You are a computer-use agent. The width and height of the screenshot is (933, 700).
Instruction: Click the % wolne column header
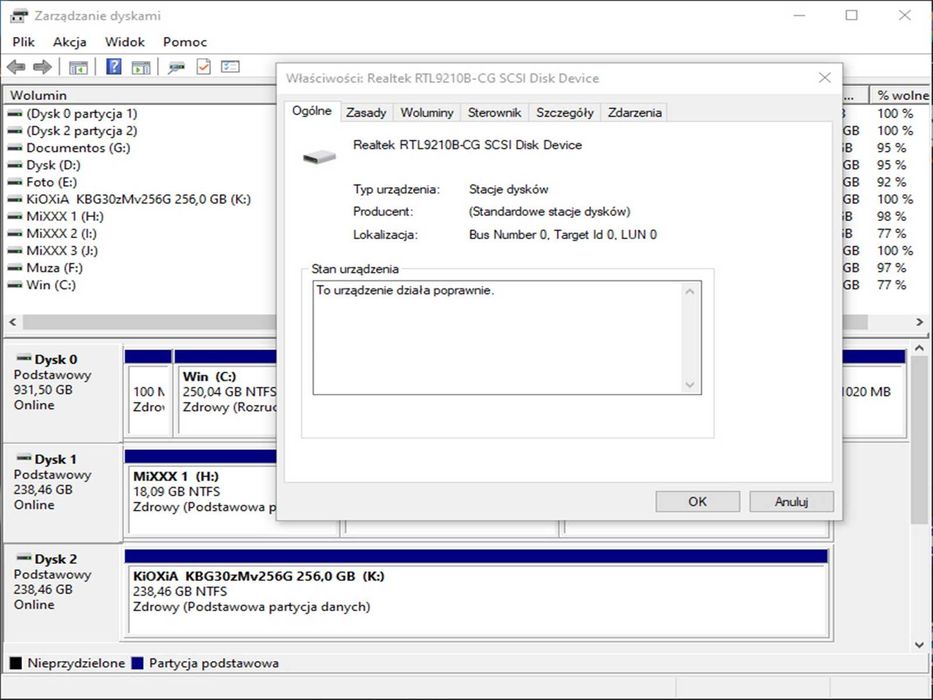tap(901, 95)
